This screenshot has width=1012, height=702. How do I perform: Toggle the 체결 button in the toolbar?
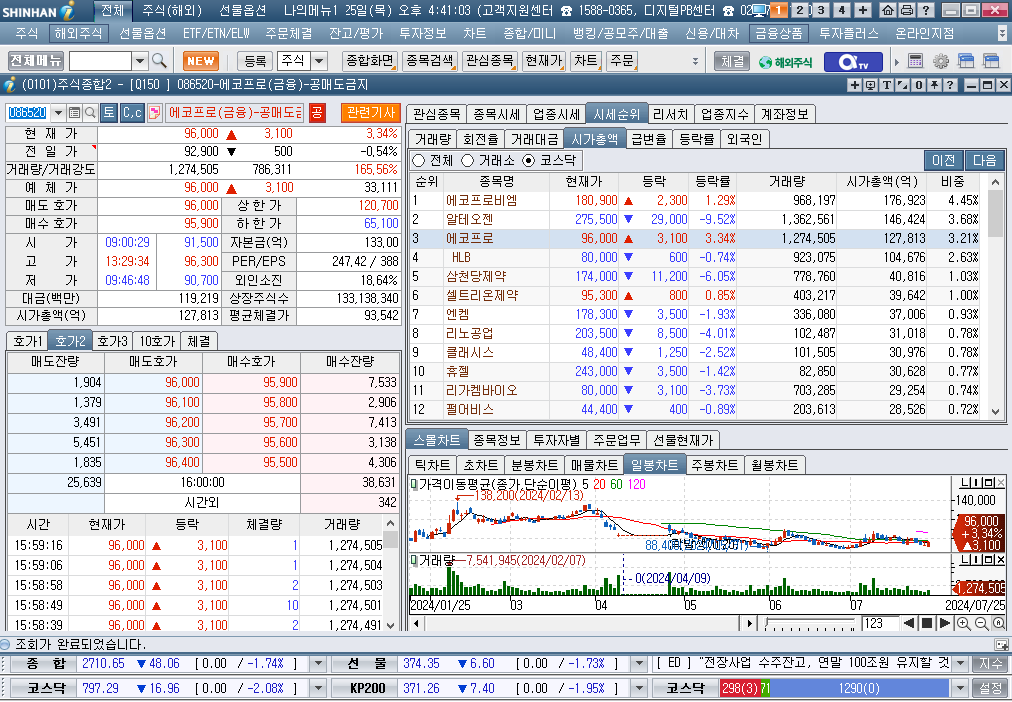pos(732,61)
